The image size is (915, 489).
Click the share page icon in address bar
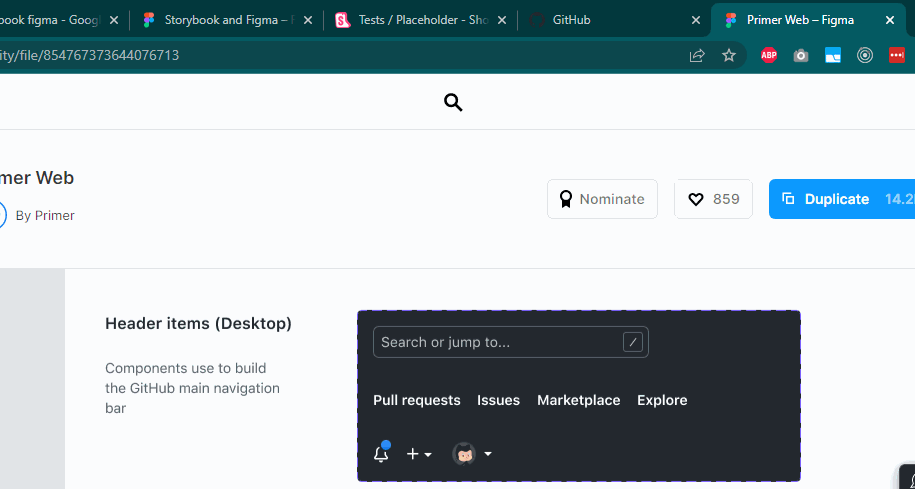click(697, 55)
